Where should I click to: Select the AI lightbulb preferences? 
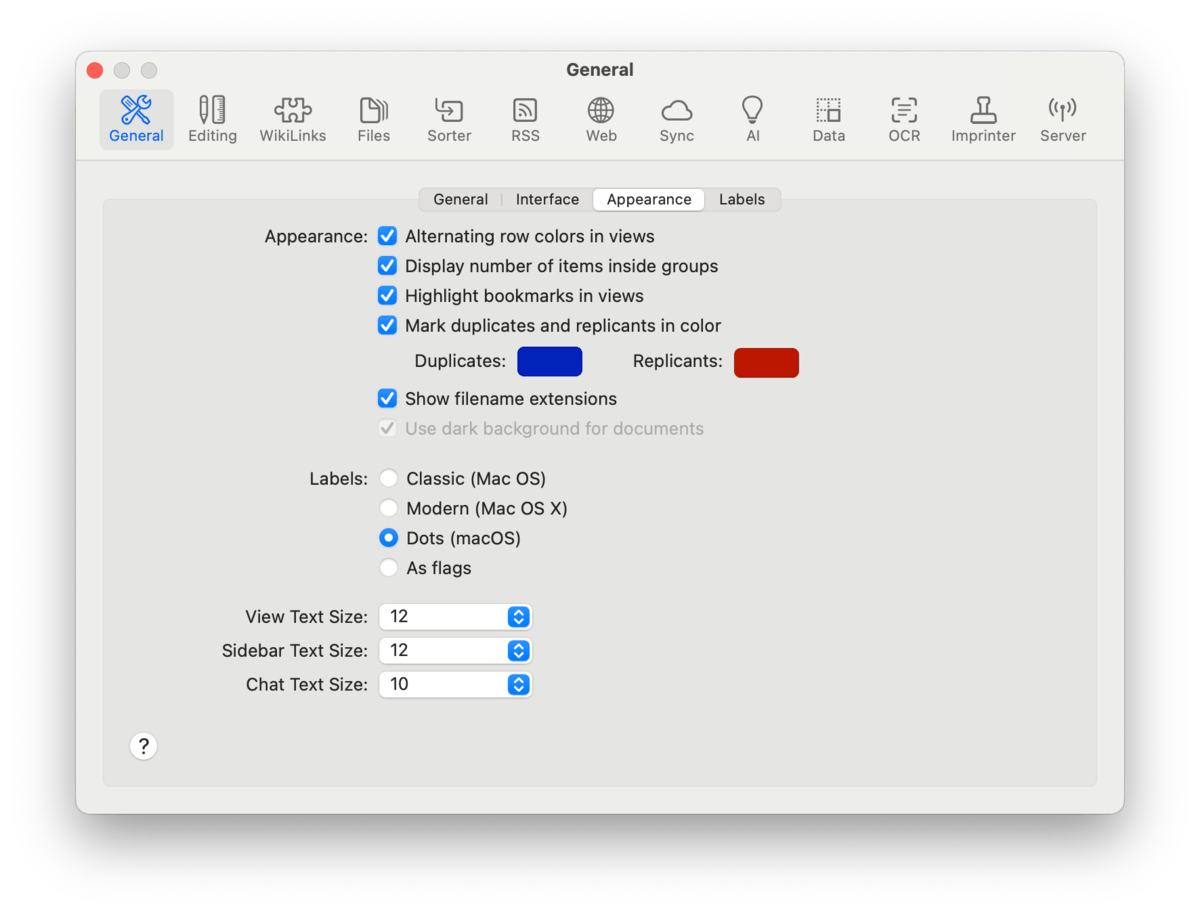click(x=752, y=120)
